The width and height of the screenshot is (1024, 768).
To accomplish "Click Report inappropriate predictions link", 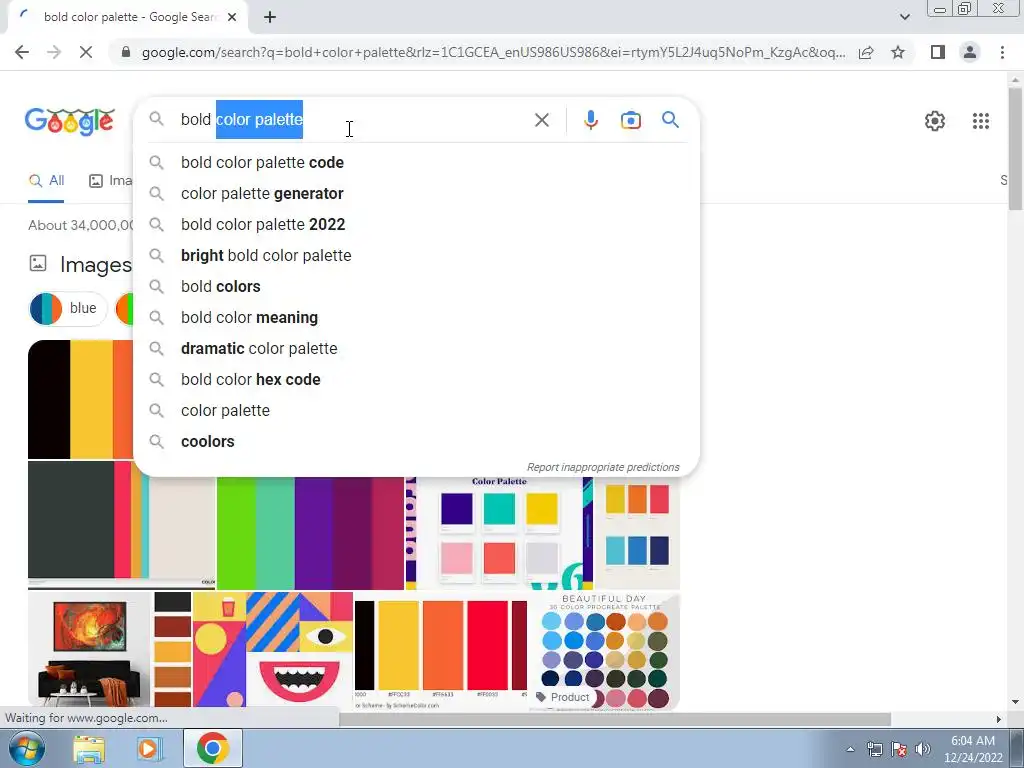I will tap(603, 468).
